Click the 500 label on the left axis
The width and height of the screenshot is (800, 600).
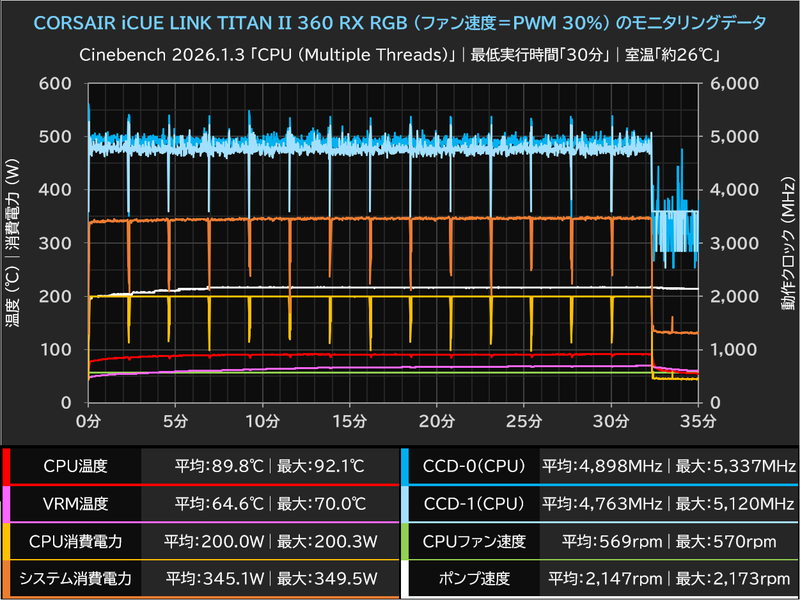coord(55,137)
